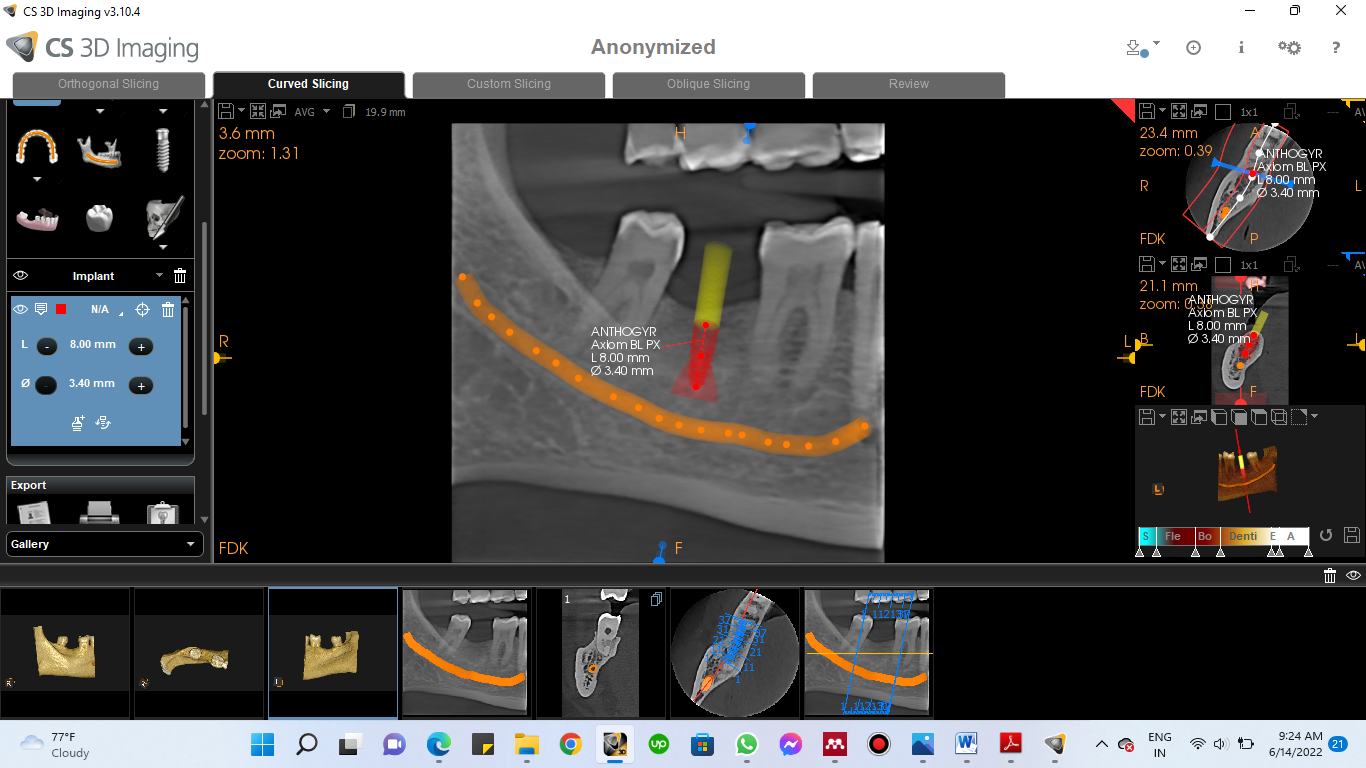Toggle the 3D clipping dashed box
This screenshot has height=768, width=1366.
[x=1298, y=417]
